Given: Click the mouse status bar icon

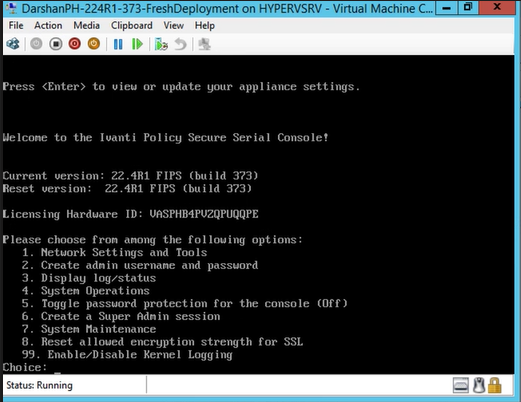Looking at the screenshot, I should click(x=479, y=385).
